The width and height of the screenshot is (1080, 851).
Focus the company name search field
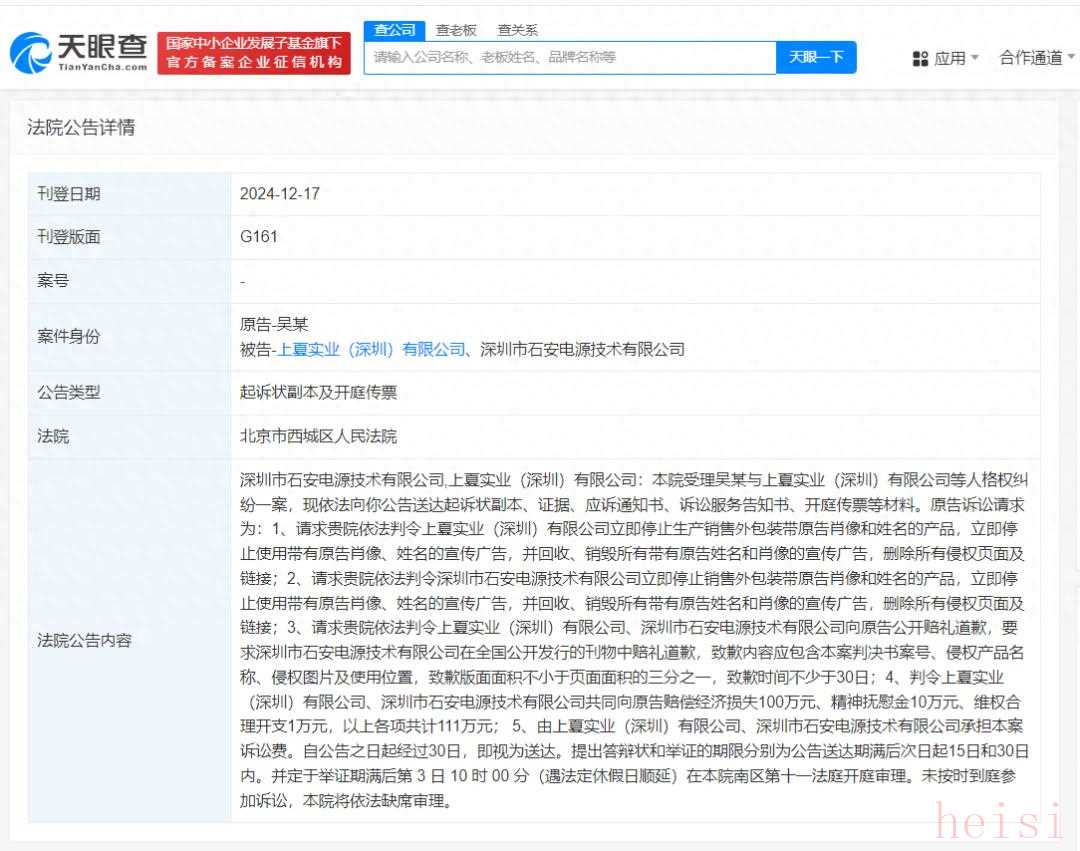coord(570,57)
